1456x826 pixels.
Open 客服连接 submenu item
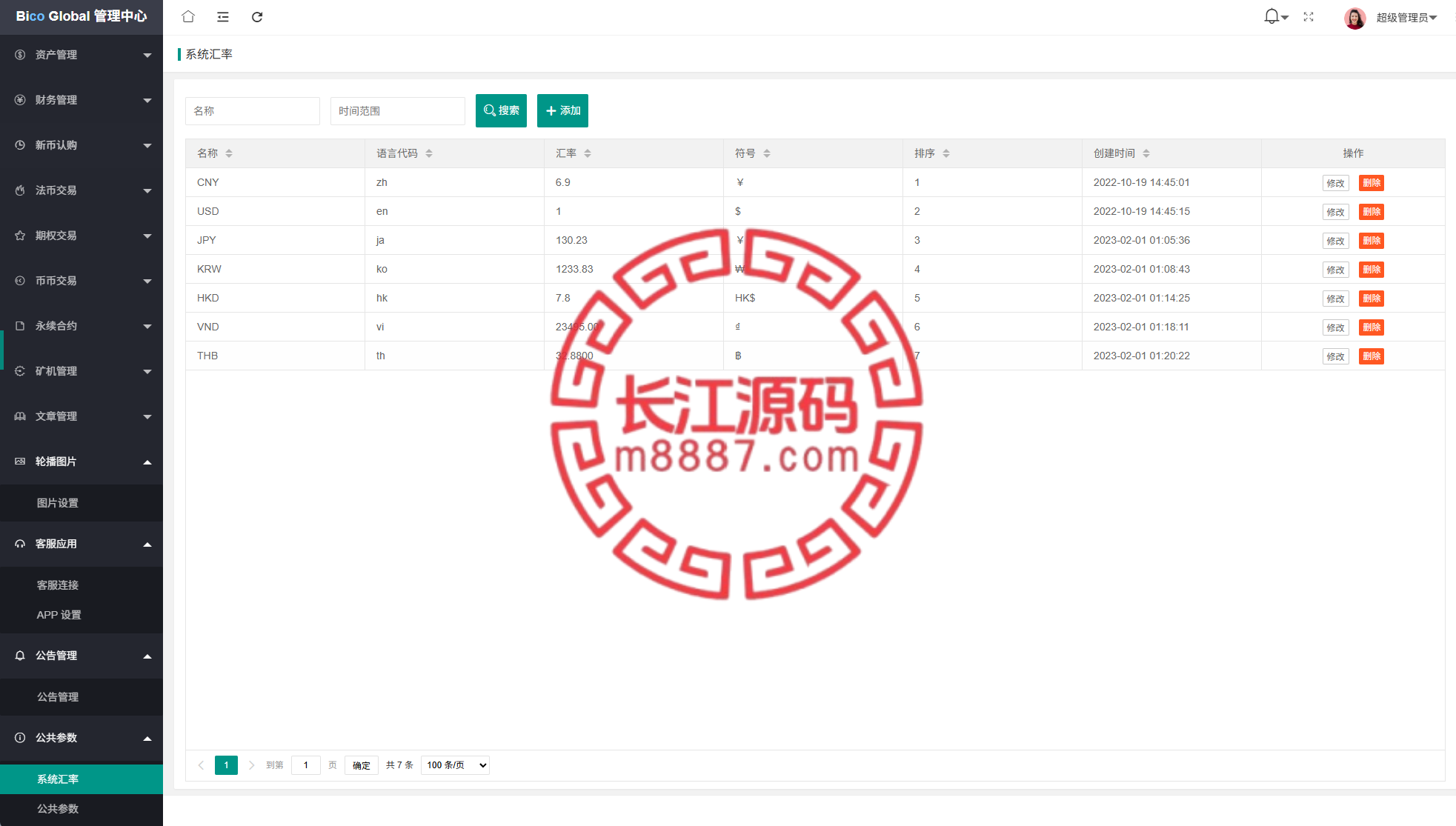pos(58,585)
